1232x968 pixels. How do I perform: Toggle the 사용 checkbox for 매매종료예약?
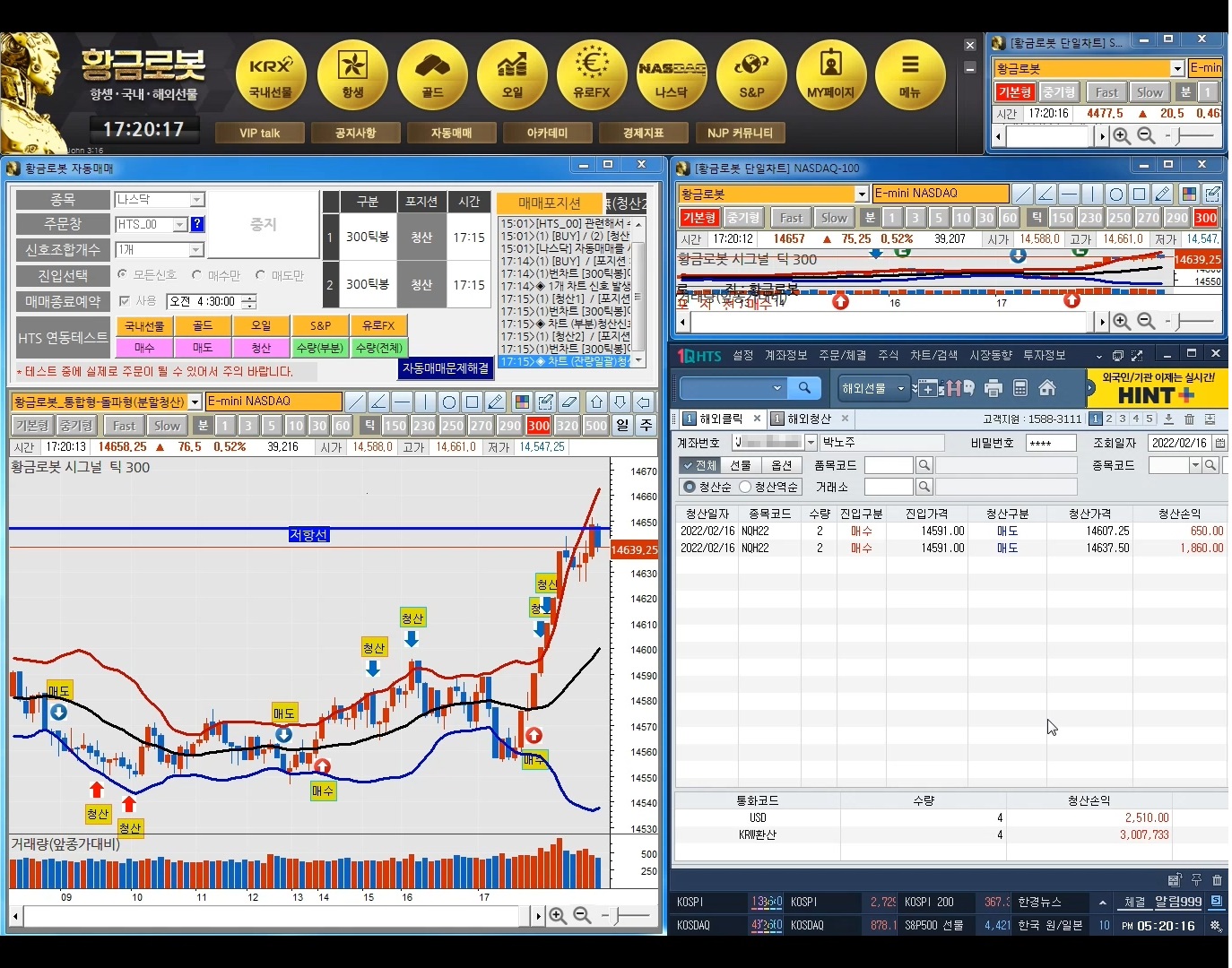125,301
